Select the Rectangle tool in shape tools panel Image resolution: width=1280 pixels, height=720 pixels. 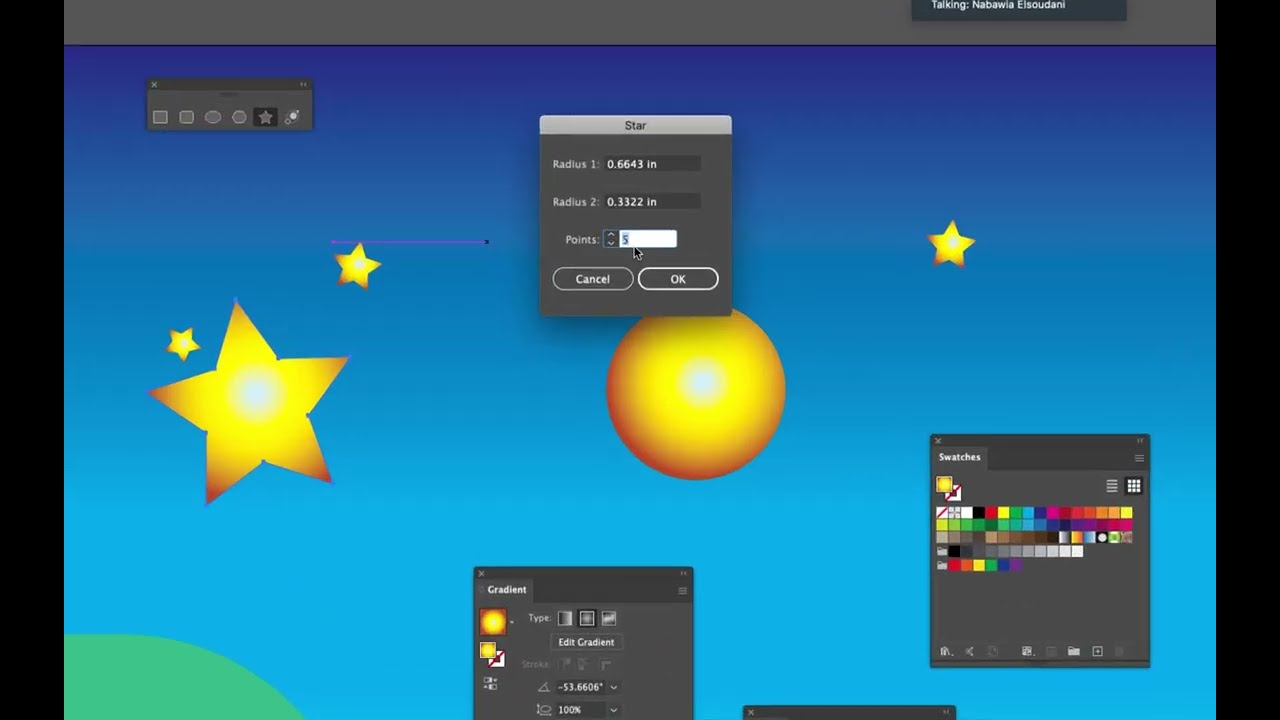160,117
